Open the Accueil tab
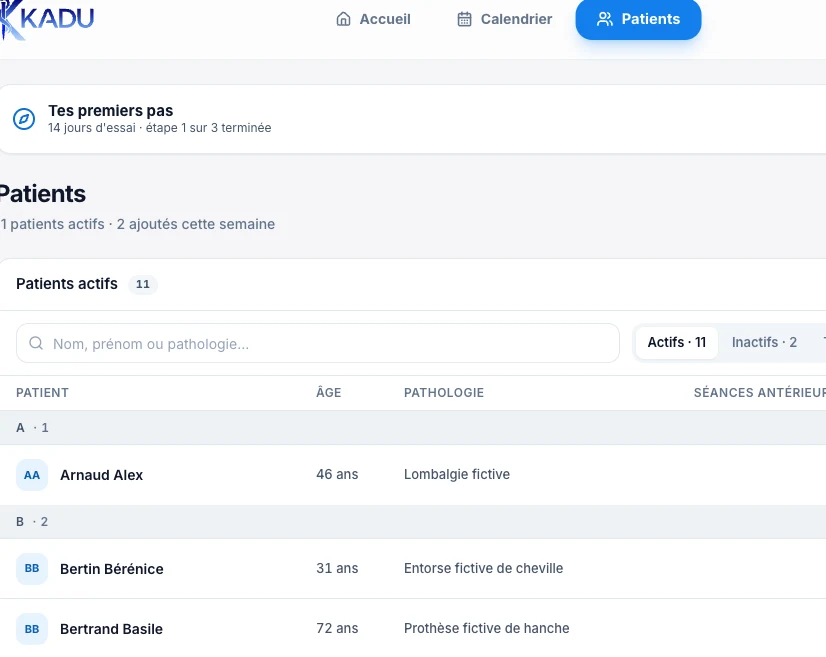The height and width of the screenshot is (657, 826). (373, 19)
